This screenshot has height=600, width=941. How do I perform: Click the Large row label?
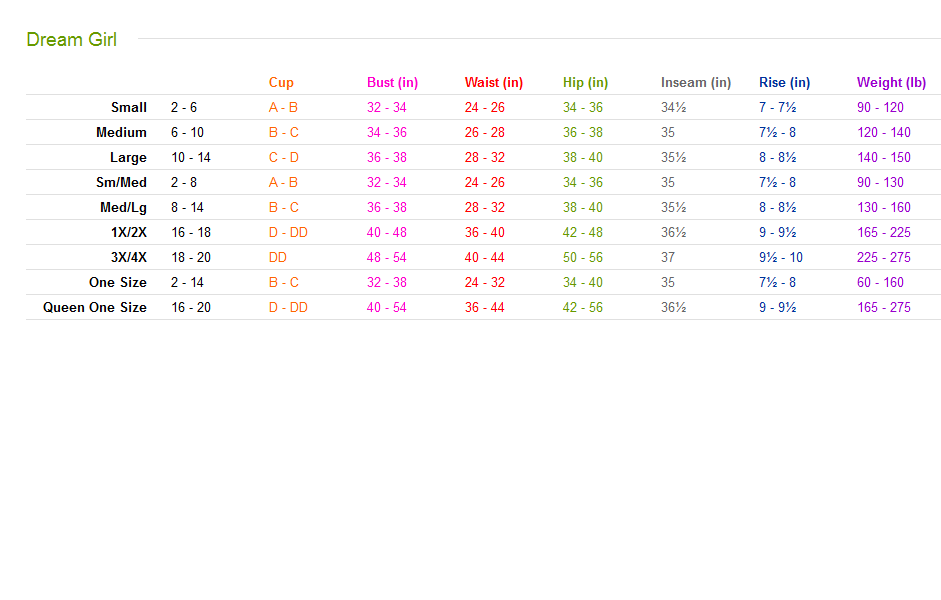pos(128,158)
